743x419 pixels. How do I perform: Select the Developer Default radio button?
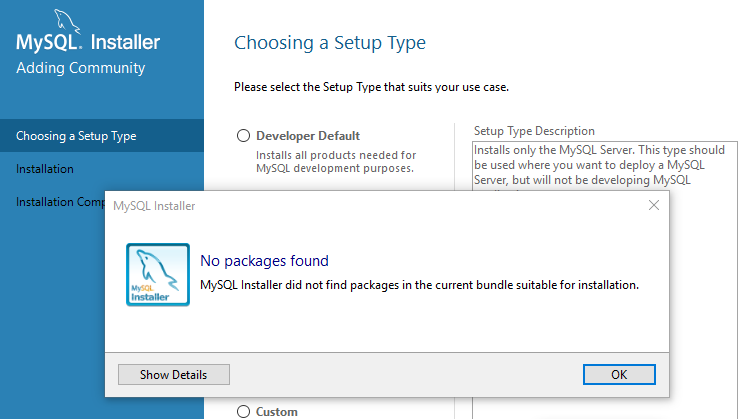[243, 136]
